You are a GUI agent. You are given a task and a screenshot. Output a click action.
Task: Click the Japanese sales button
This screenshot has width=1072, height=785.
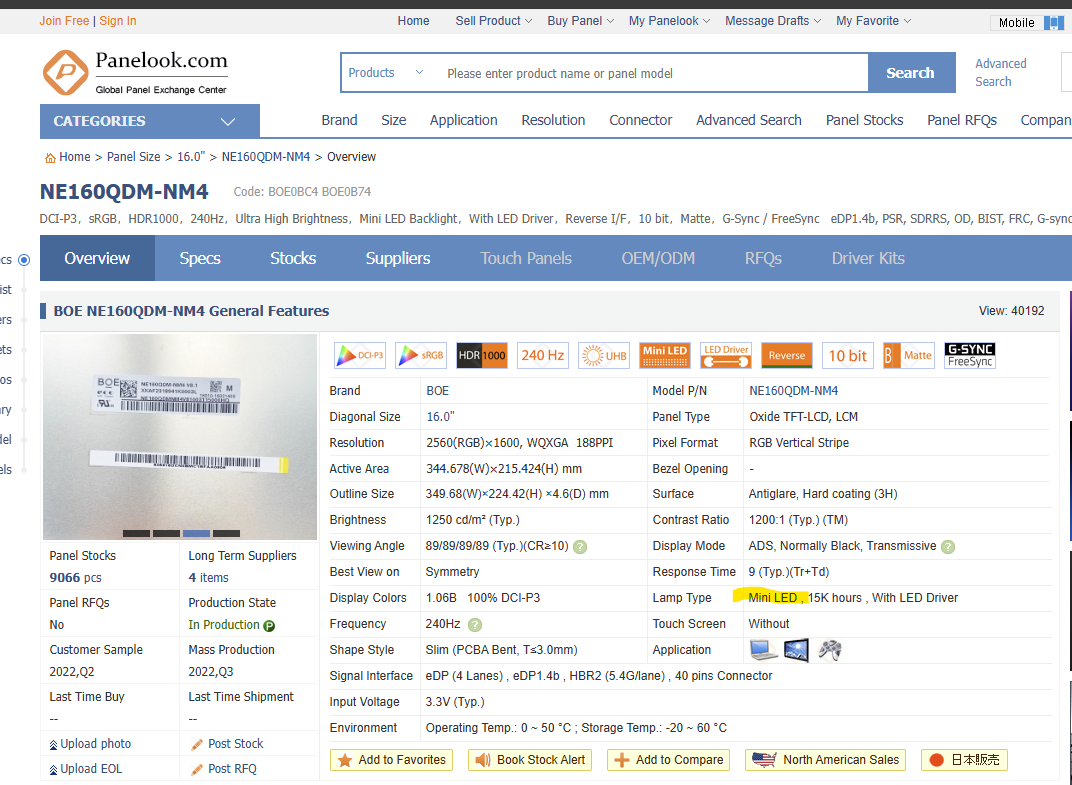tap(964, 760)
